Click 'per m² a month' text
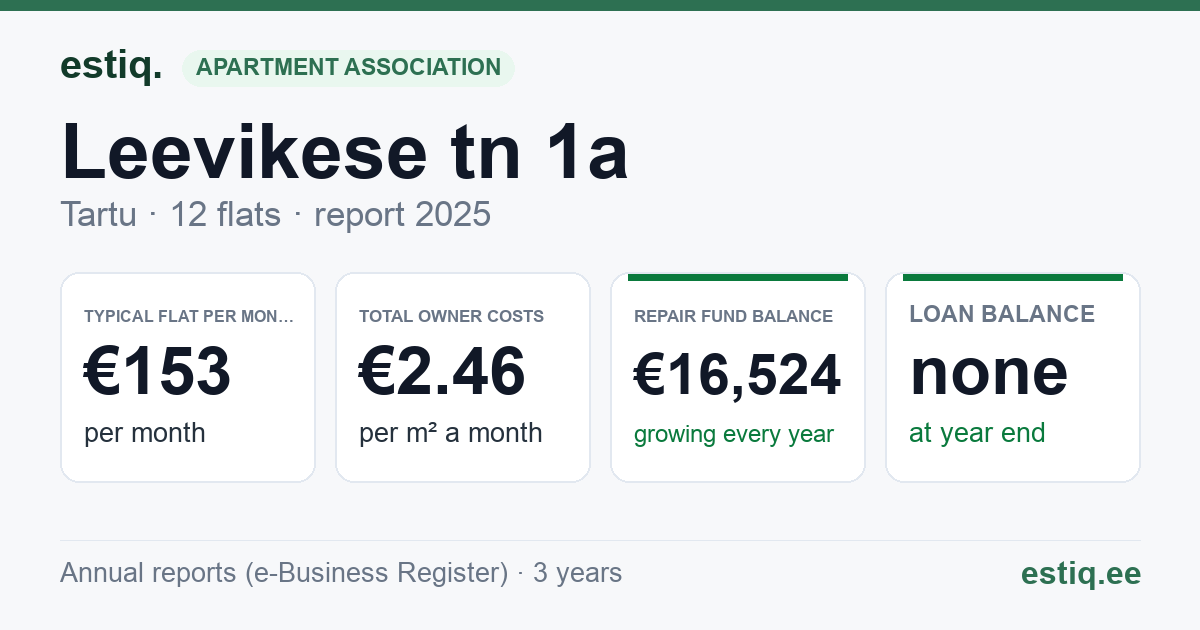Screen dimensions: 1200x630 pyautogui.click(x=450, y=433)
